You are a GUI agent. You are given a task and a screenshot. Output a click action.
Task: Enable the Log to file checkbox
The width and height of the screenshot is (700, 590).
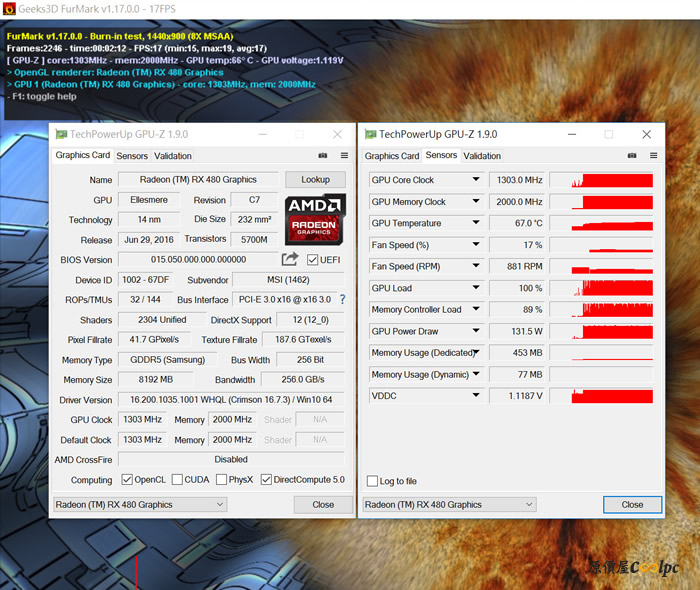click(x=372, y=481)
